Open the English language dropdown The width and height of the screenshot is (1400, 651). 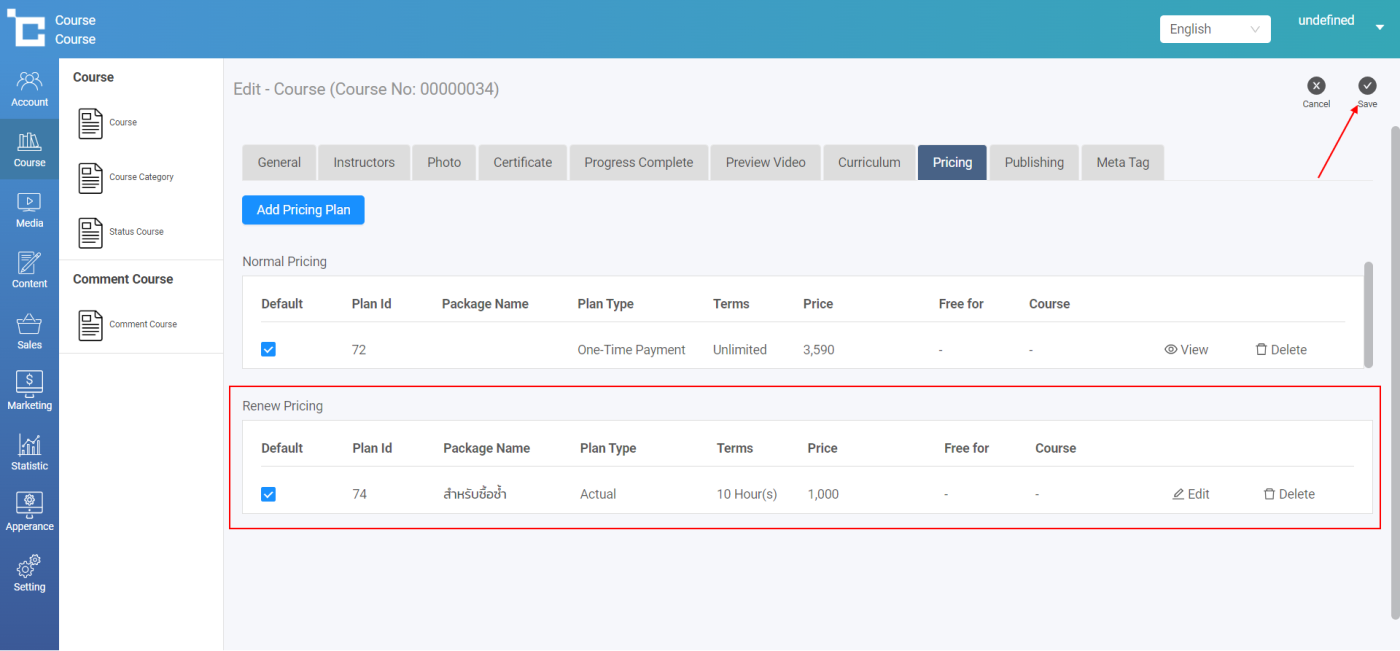(1215, 29)
